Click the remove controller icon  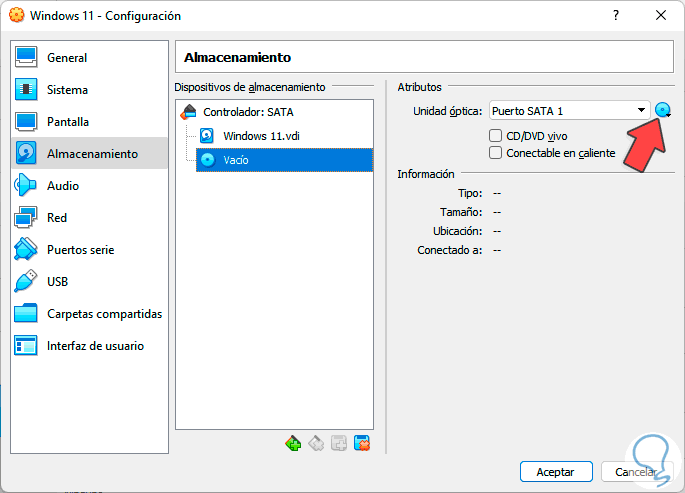[x=316, y=444]
